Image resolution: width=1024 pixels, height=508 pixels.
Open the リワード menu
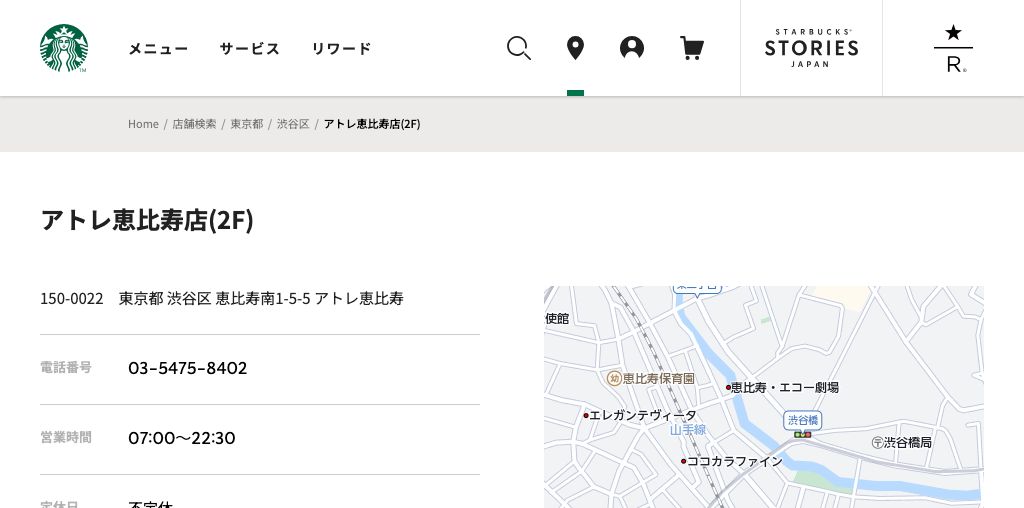click(341, 49)
